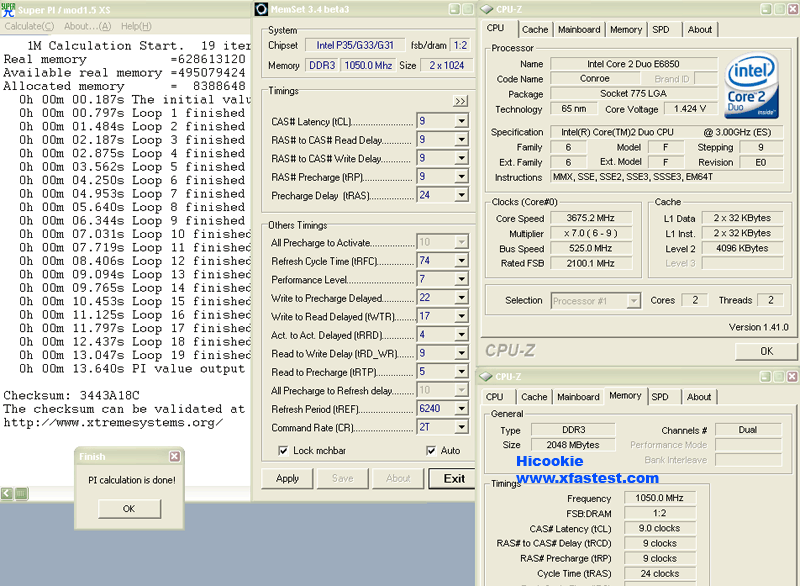
Task: Toggle the Auto checkbox in MemSet
Action: [x=431, y=450]
